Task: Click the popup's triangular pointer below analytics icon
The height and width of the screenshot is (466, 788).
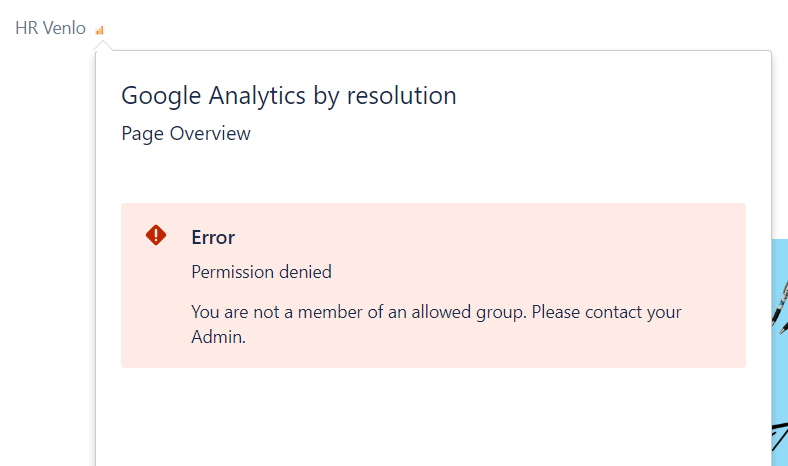Action: point(103,46)
